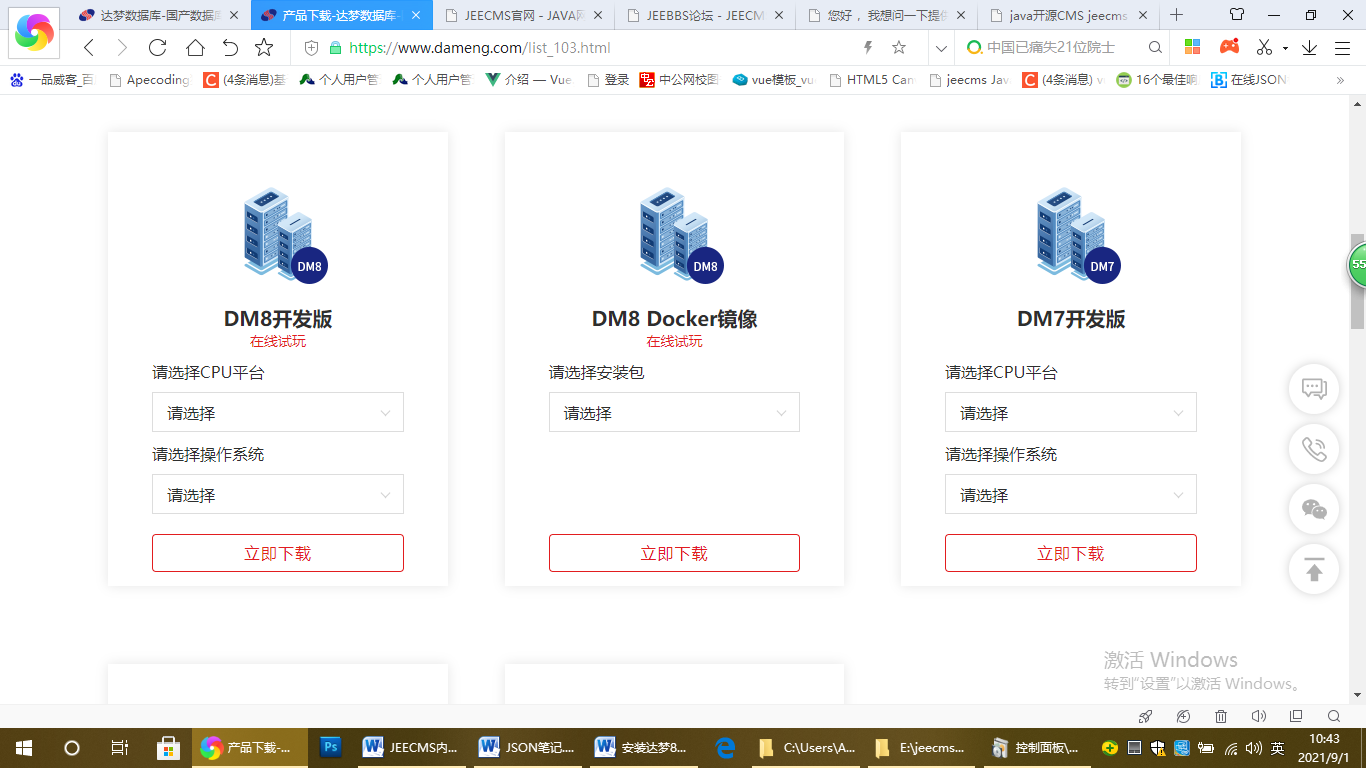
Task: Click the zoom magnifier in status bar
Action: [1333, 716]
